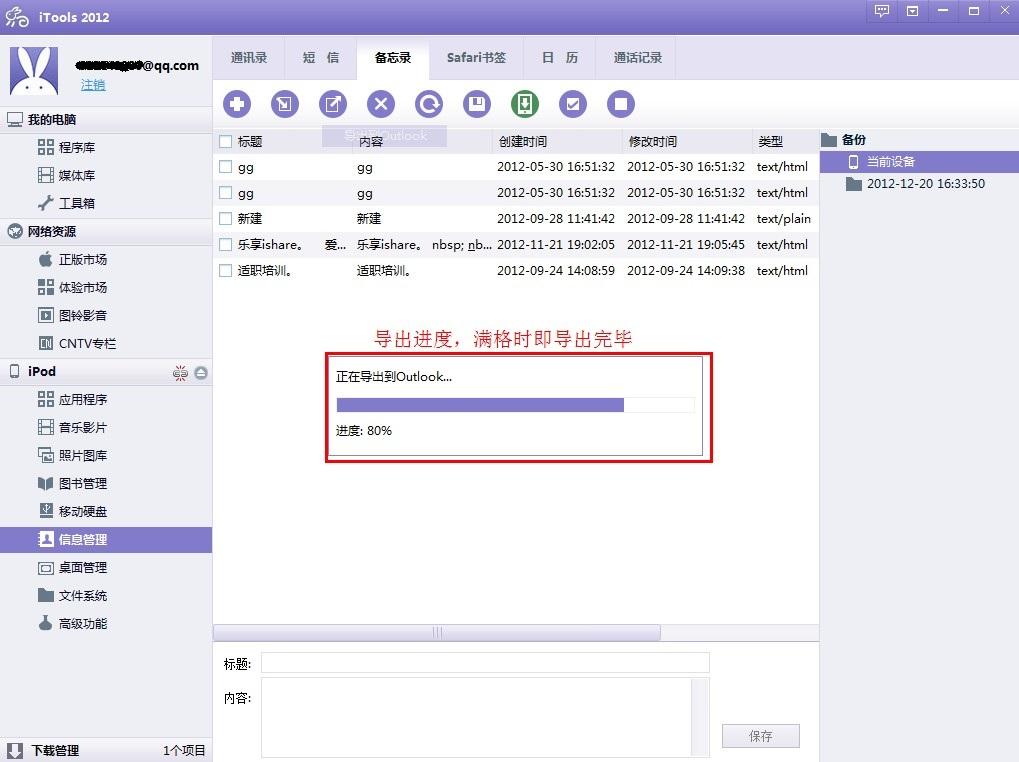Click the eject icon beside iPod
The width and height of the screenshot is (1019, 762).
tap(201, 372)
